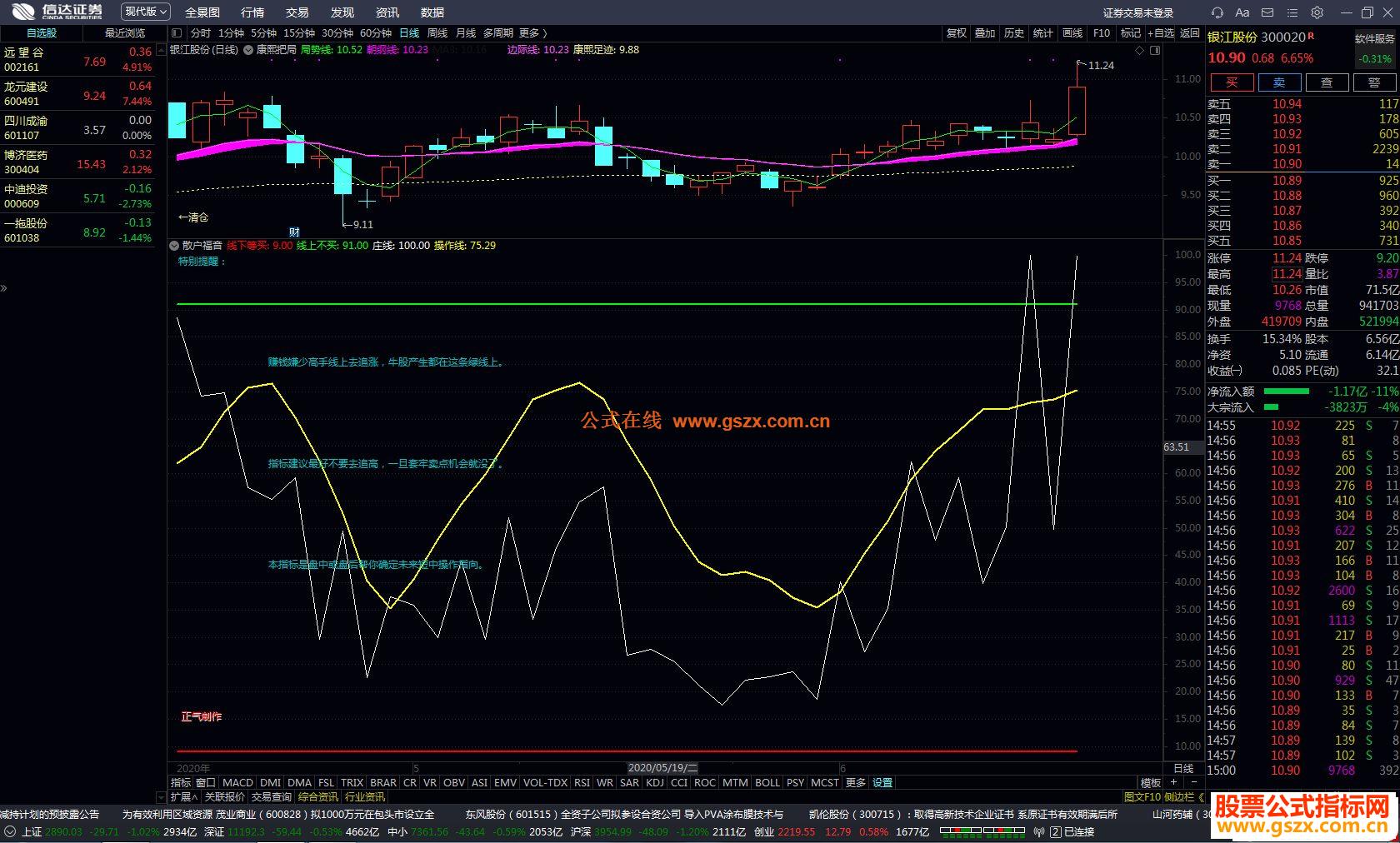Open the 综合资讯 tab
Viewport: 1400px width, 843px height.
[x=317, y=797]
